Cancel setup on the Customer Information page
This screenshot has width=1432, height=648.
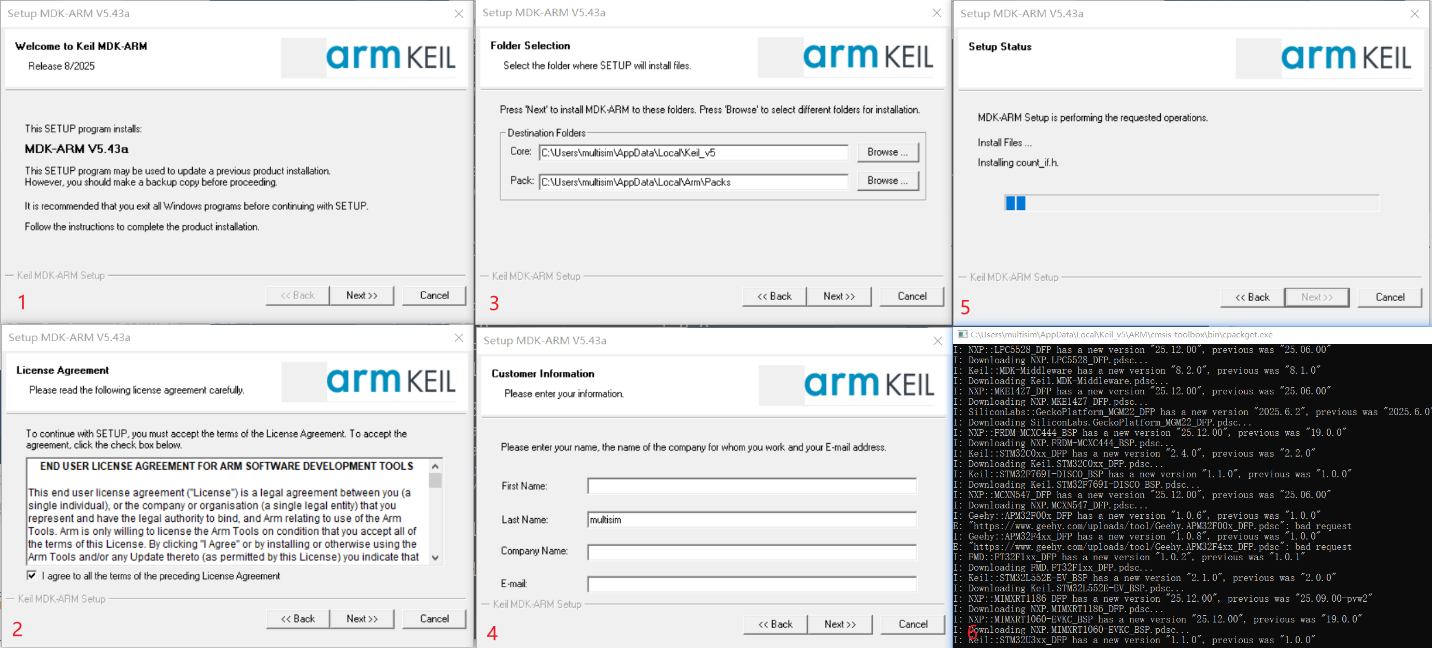coord(913,624)
